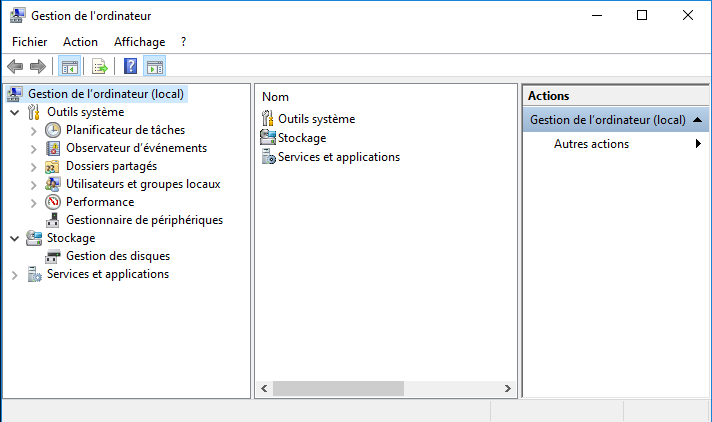712x422 pixels.
Task: Click the Forward arrow toolbar icon
Action: point(38,67)
